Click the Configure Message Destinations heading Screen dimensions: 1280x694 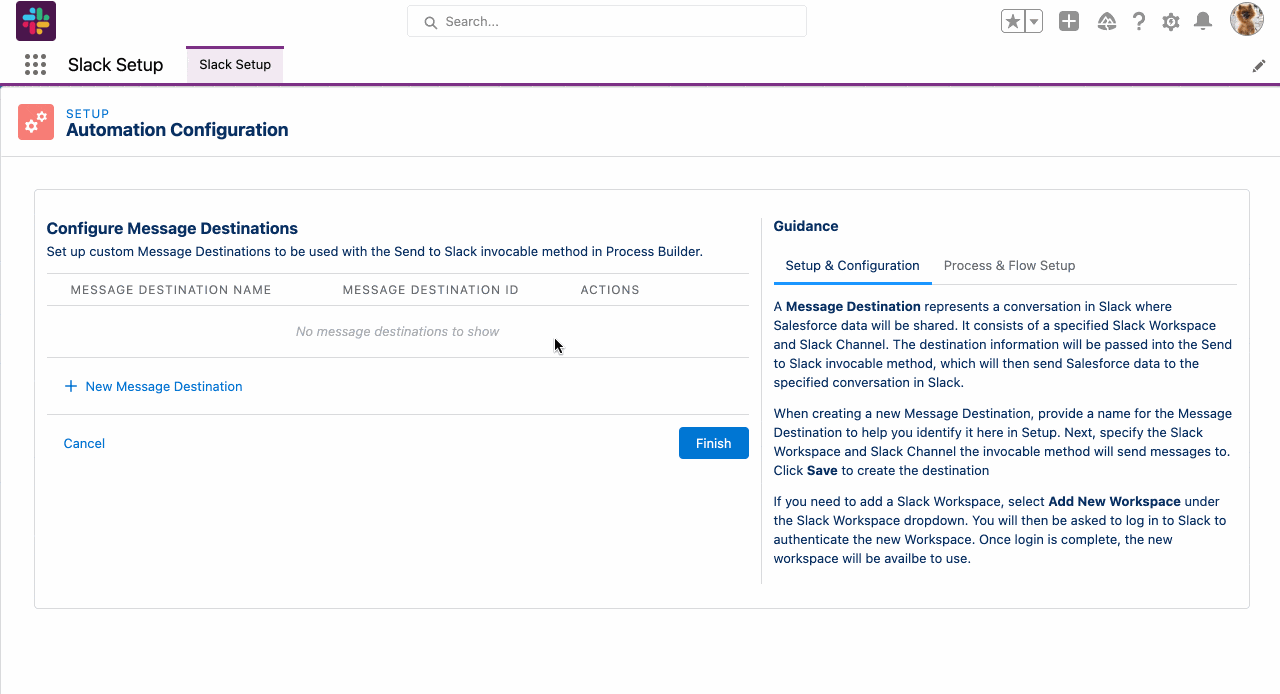[x=172, y=228]
